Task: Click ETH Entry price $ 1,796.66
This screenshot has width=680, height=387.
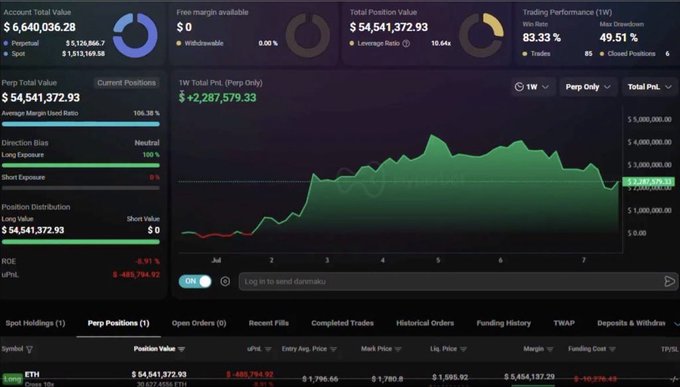Action: pyautogui.click(x=320, y=379)
